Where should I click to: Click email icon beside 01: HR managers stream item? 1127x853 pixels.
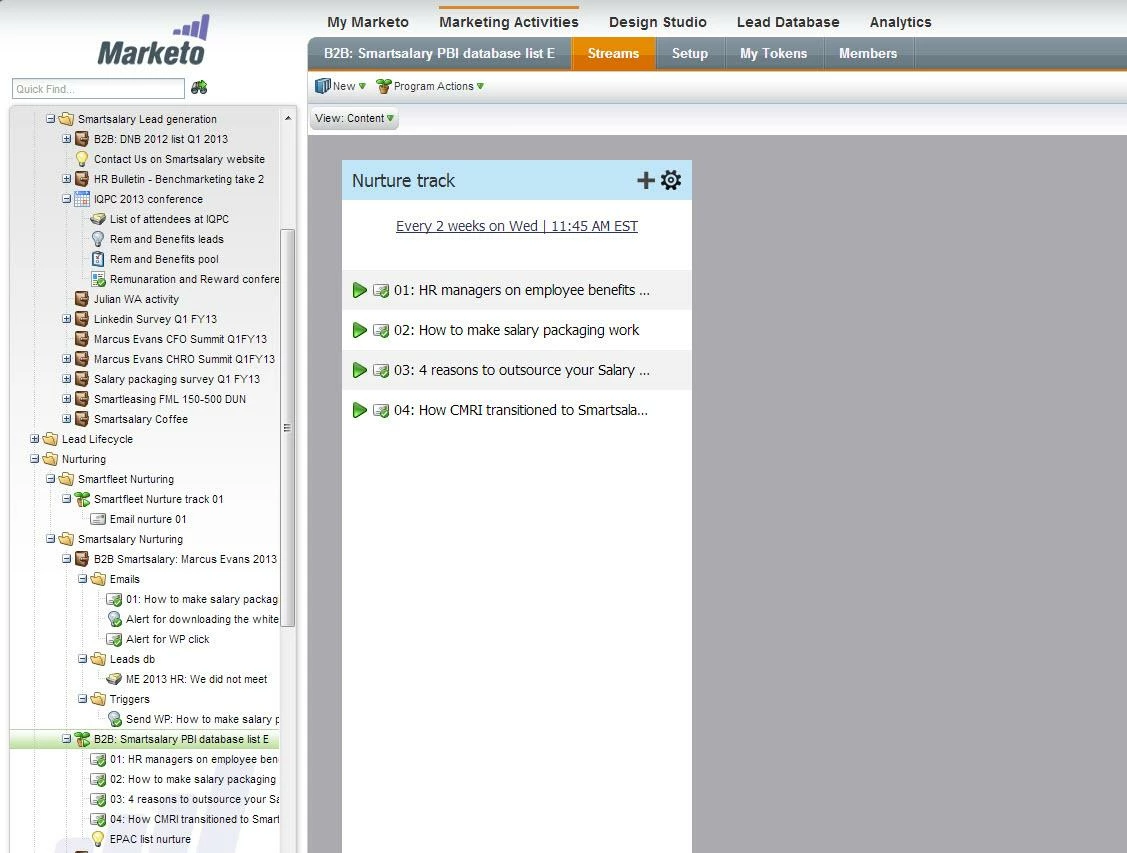(381, 290)
